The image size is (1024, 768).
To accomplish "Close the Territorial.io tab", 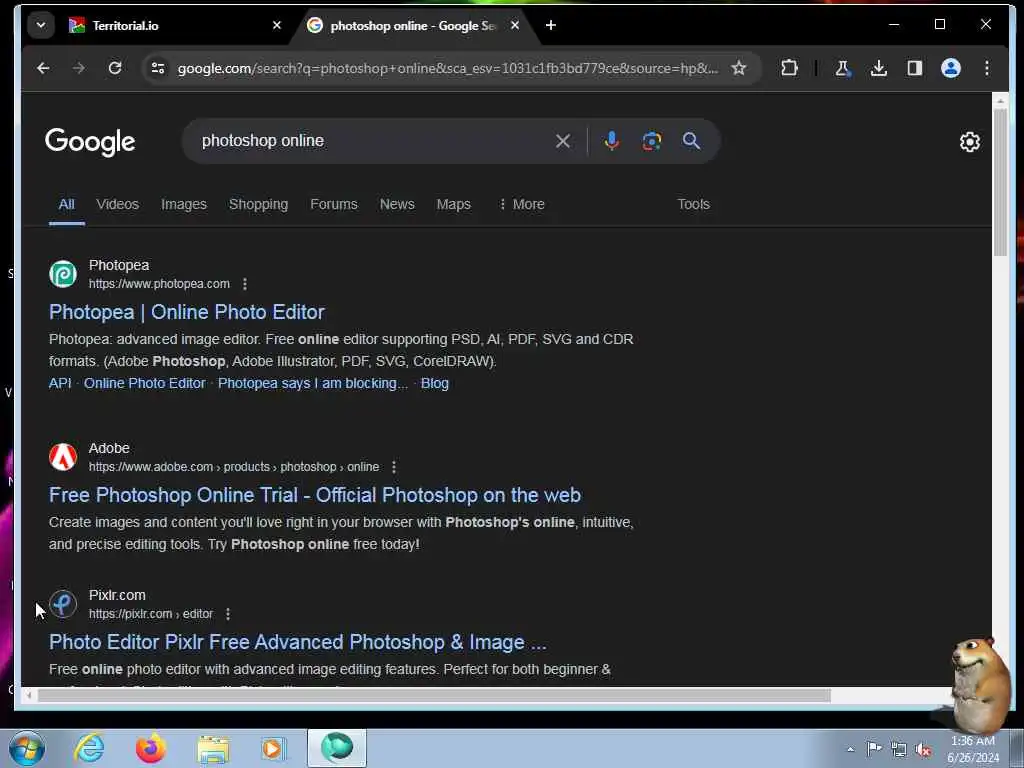I will click(x=276, y=25).
